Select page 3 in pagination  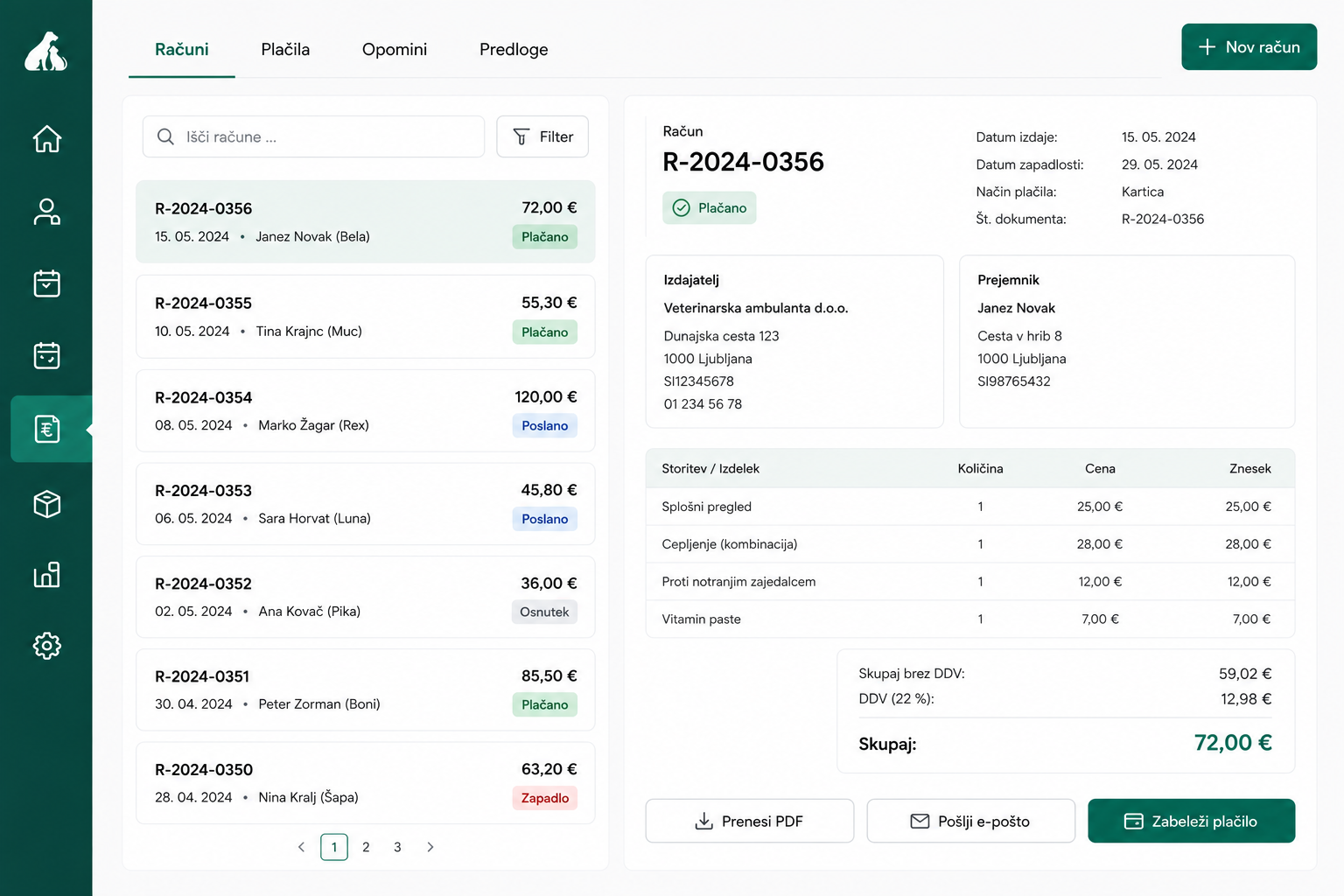[x=397, y=847]
